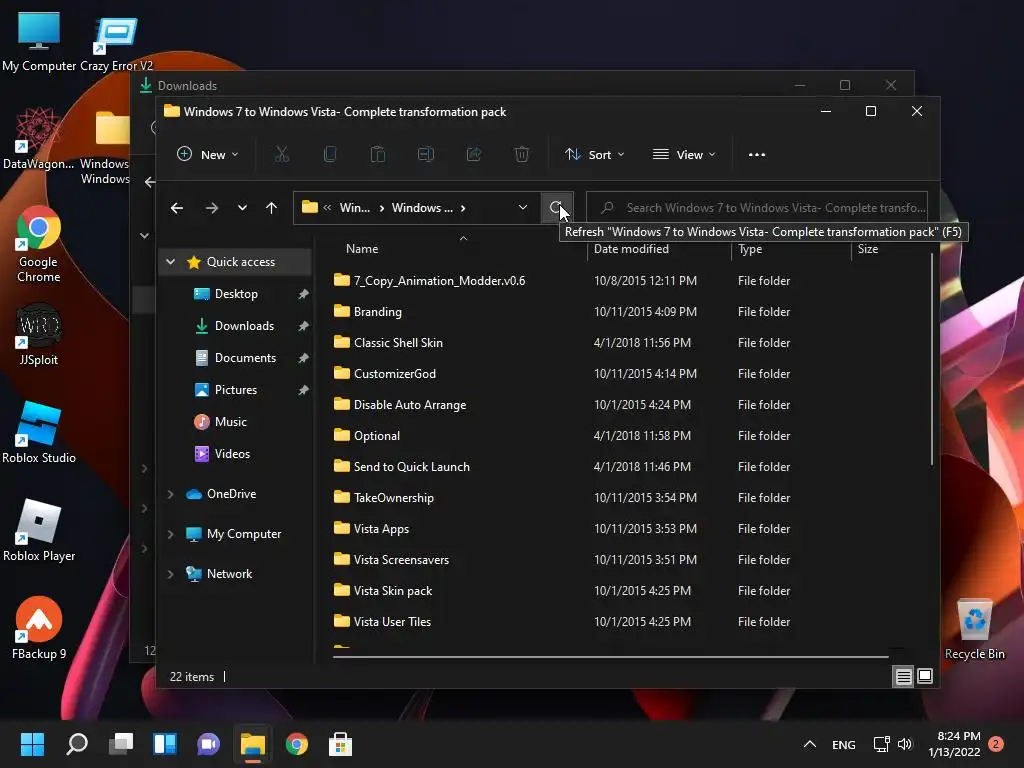The height and width of the screenshot is (768, 1024).
Task: Open Task View on taskbar
Action: click(121, 744)
